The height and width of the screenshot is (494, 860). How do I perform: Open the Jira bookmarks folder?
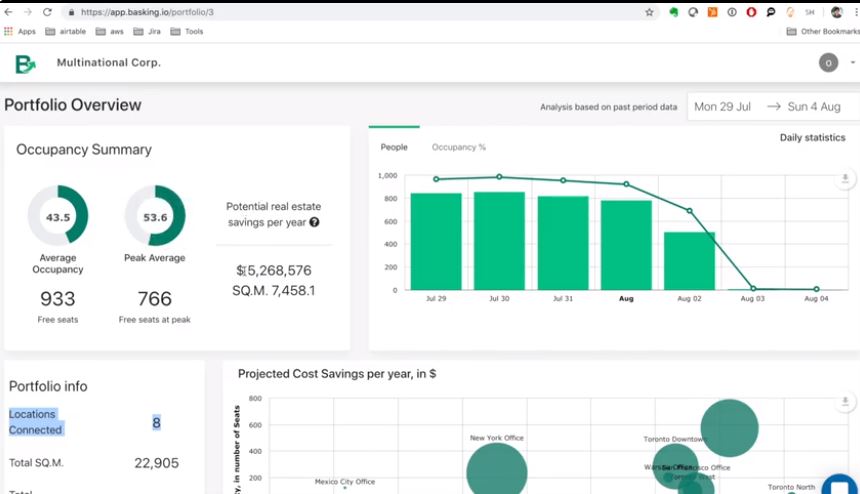point(147,32)
